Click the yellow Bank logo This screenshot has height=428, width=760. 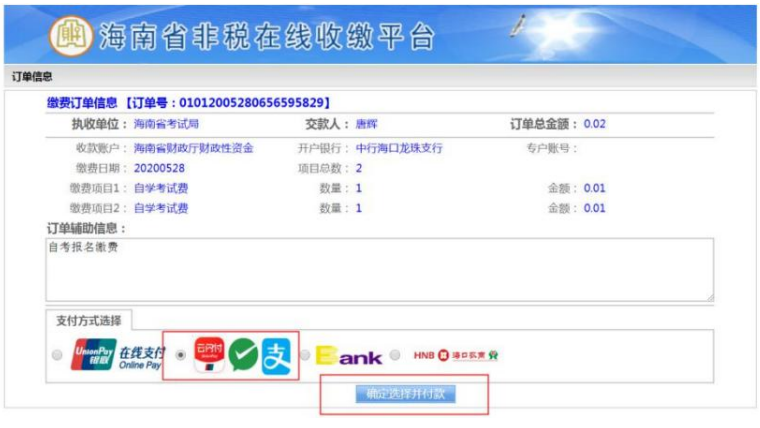tap(349, 356)
